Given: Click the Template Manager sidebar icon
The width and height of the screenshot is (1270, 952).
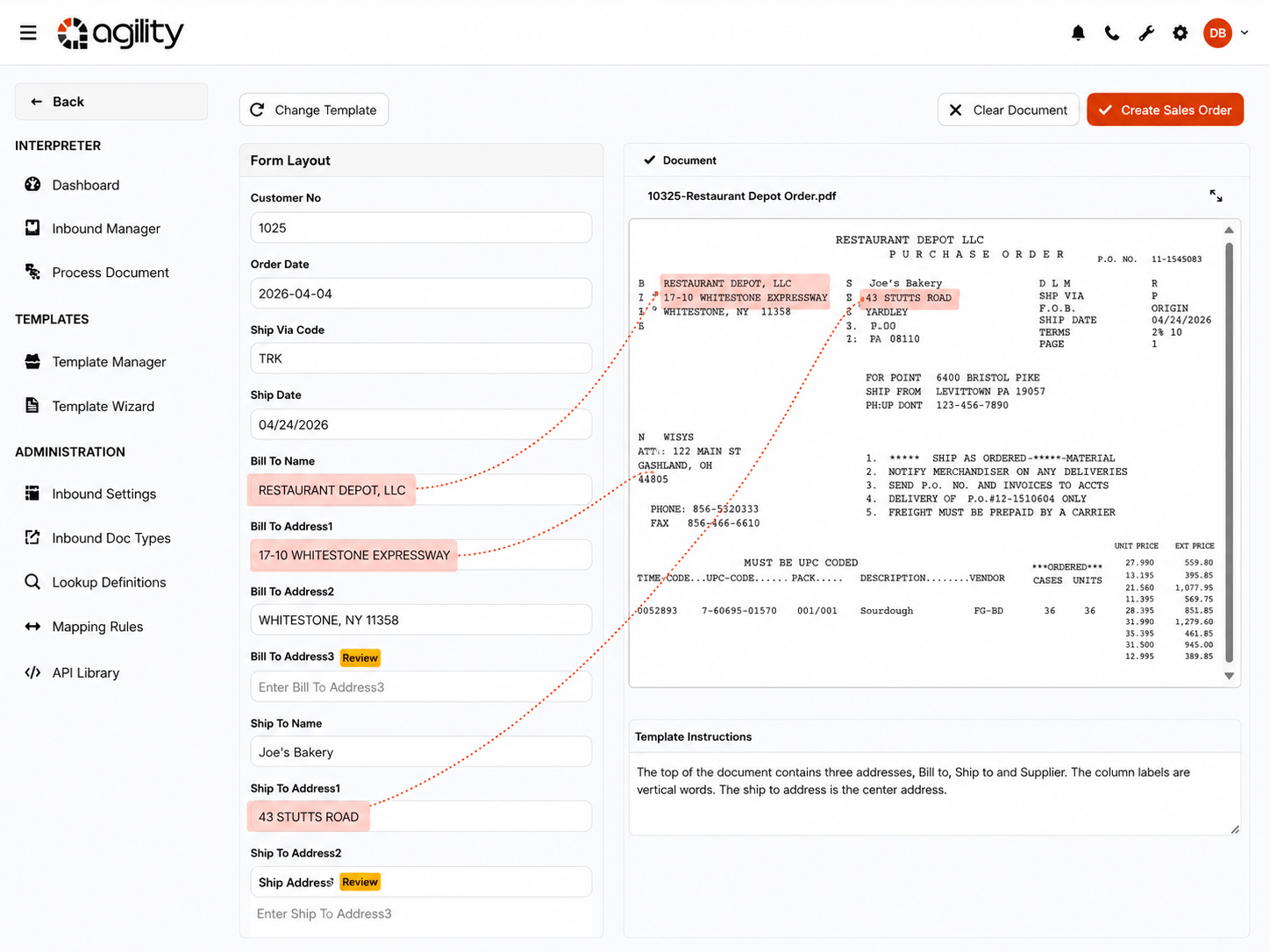Looking at the screenshot, I should pos(32,361).
